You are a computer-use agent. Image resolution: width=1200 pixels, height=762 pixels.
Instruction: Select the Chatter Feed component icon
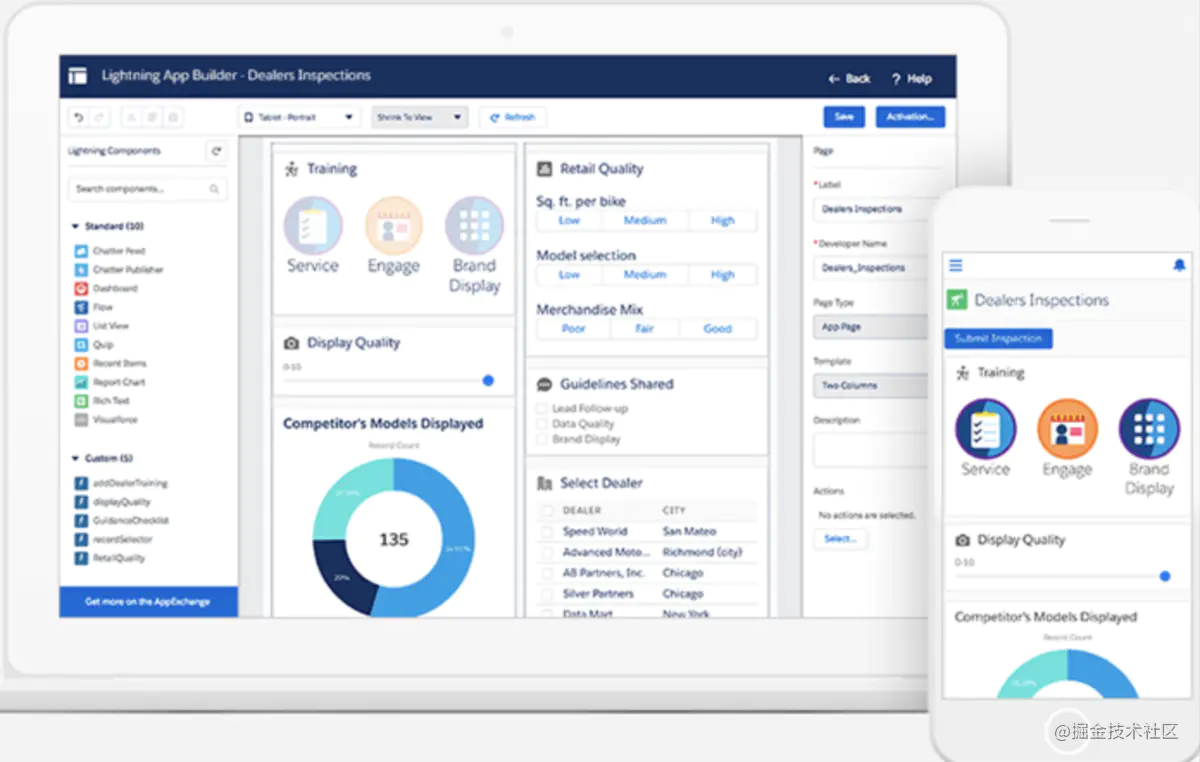(x=81, y=251)
